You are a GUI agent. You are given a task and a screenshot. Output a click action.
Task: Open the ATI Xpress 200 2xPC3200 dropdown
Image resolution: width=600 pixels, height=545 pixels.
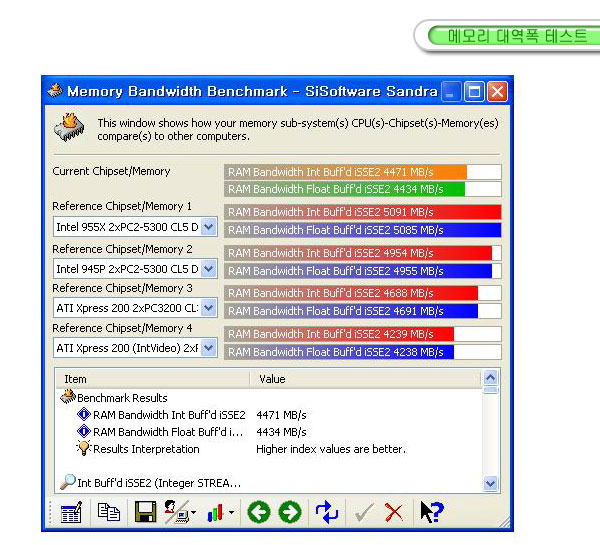click(209, 308)
